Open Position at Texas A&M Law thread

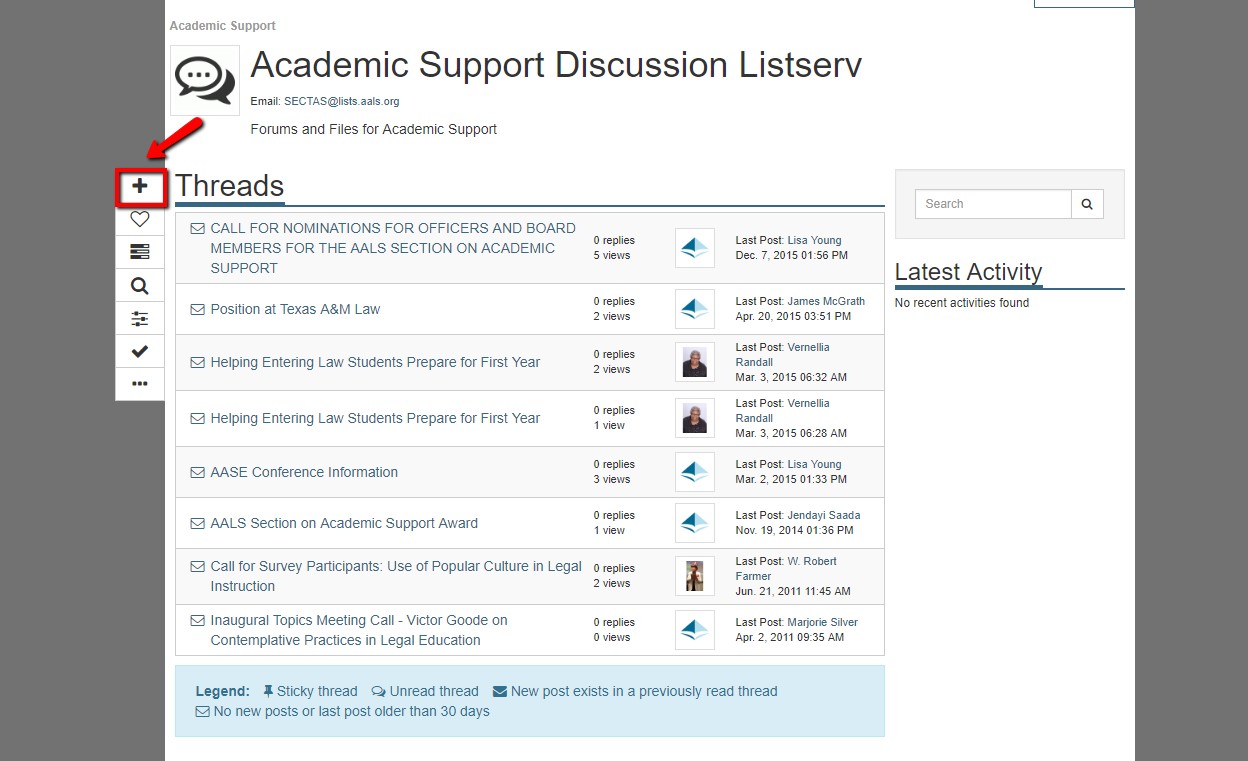(295, 309)
